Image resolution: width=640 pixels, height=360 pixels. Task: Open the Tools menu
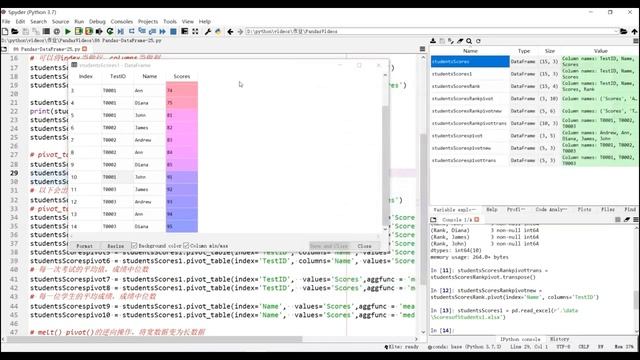[170, 21]
